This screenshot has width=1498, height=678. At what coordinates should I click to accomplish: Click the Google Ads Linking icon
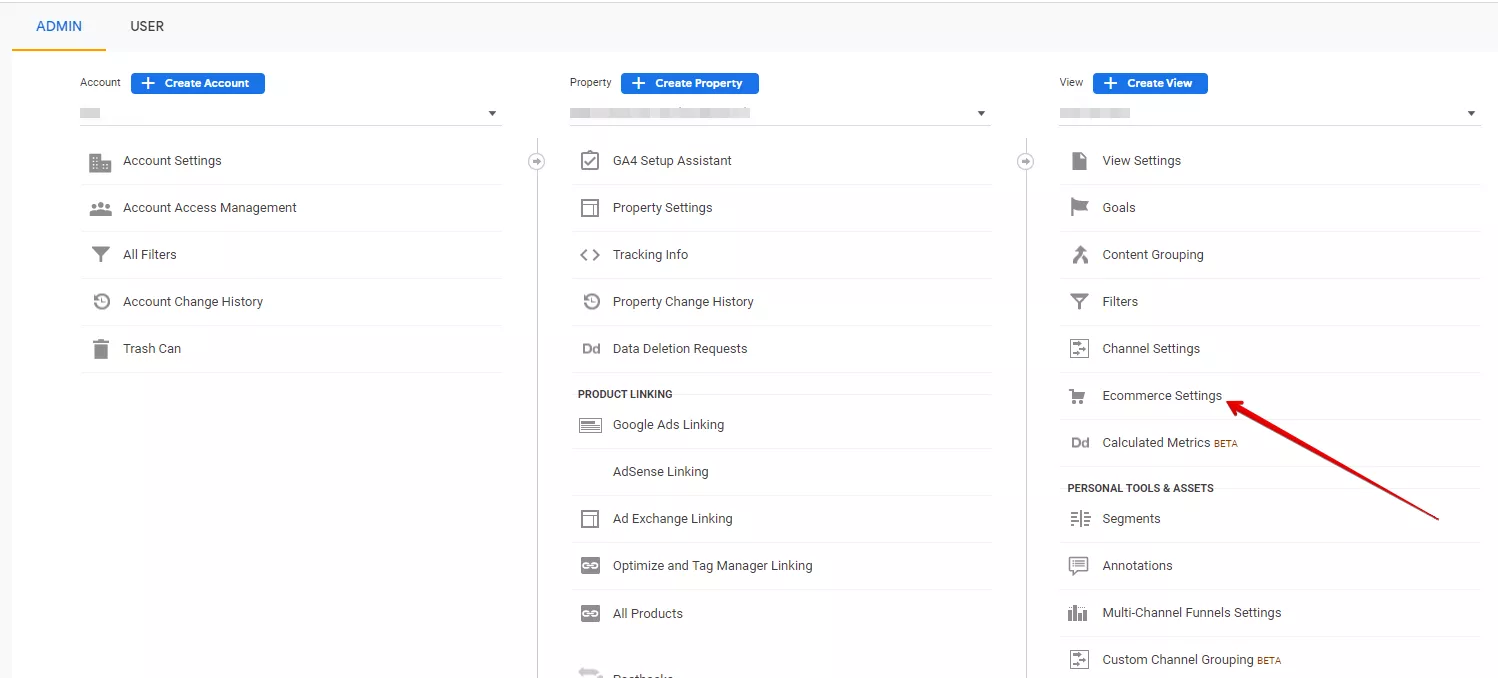pyautogui.click(x=590, y=425)
